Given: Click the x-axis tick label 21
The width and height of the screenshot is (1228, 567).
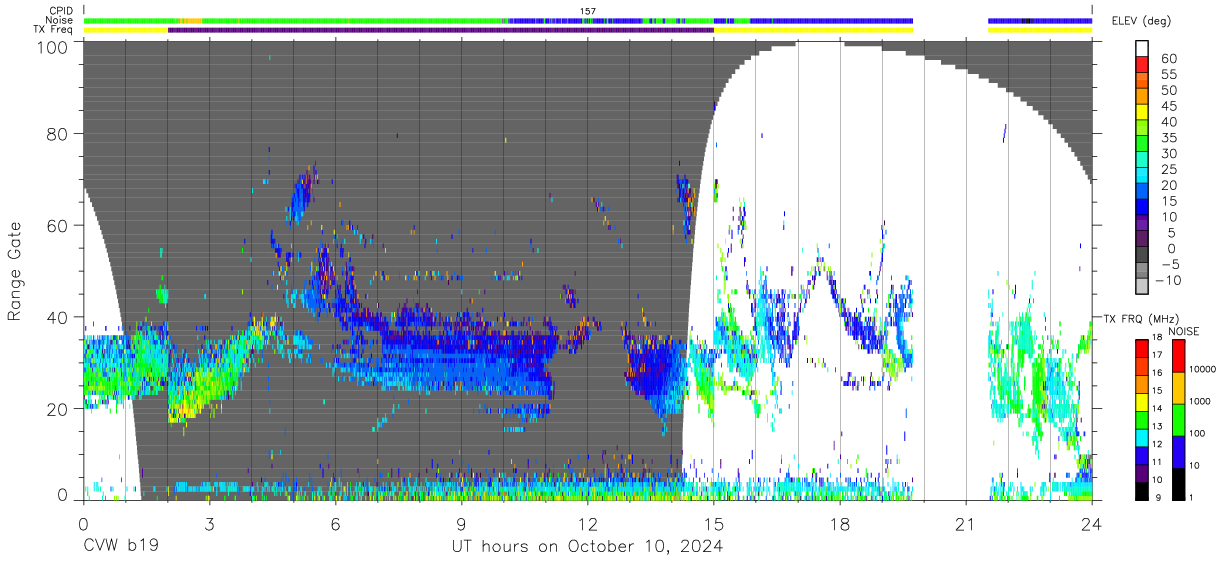Looking at the screenshot, I should 965,524.
